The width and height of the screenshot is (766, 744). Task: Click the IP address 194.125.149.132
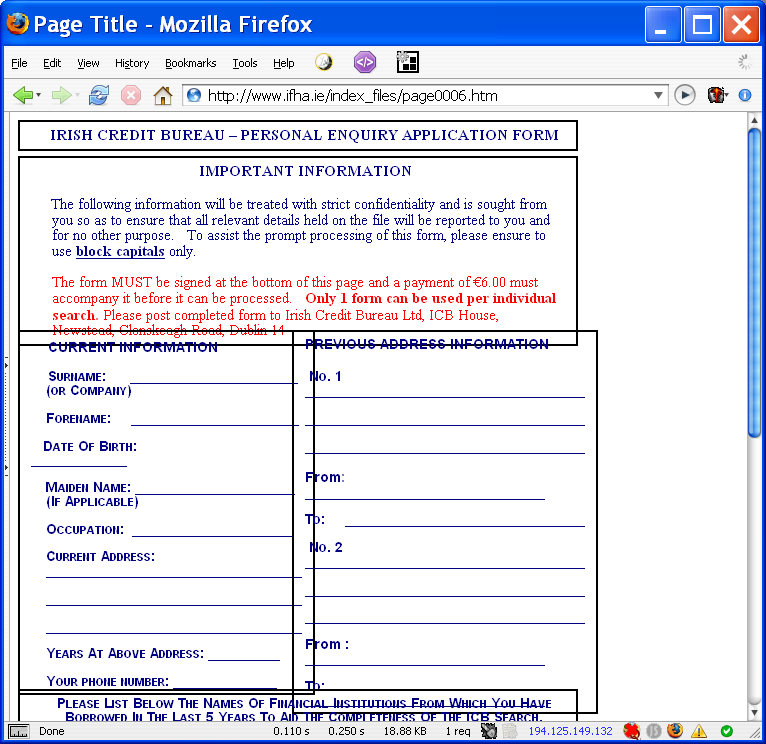pyautogui.click(x=570, y=731)
